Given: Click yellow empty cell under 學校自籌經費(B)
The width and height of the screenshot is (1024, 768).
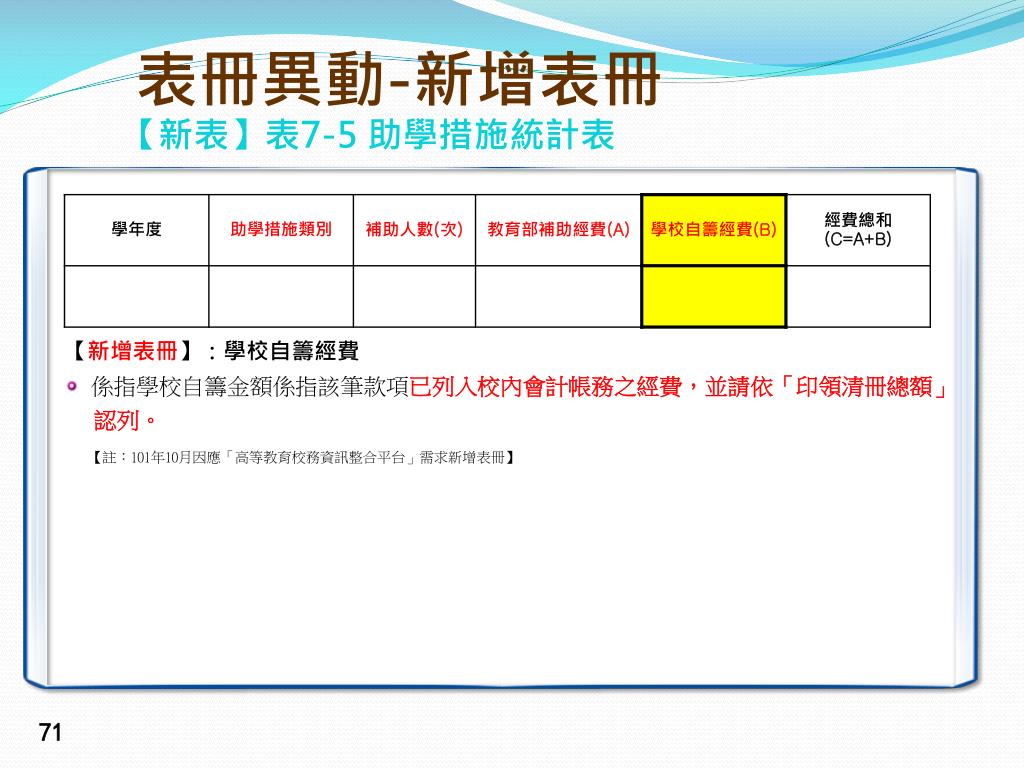Looking at the screenshot, I should pos(714,296).
